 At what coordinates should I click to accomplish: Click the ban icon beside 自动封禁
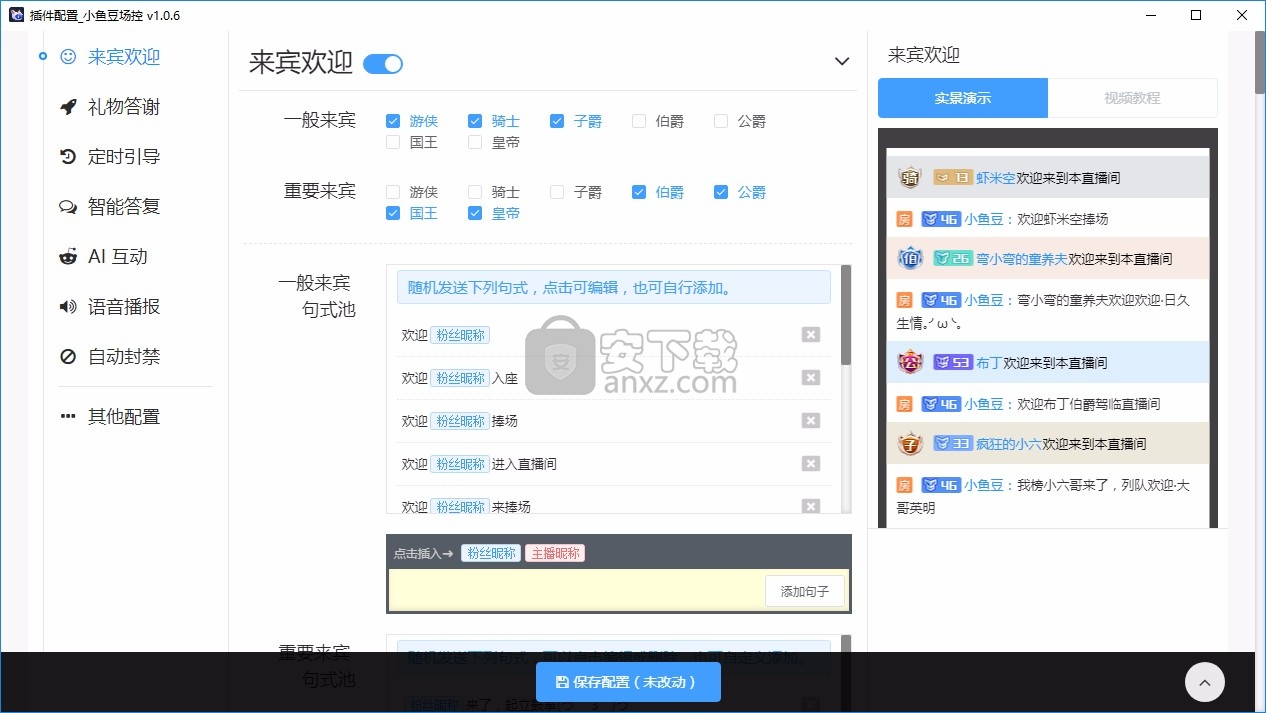point(68,357)
